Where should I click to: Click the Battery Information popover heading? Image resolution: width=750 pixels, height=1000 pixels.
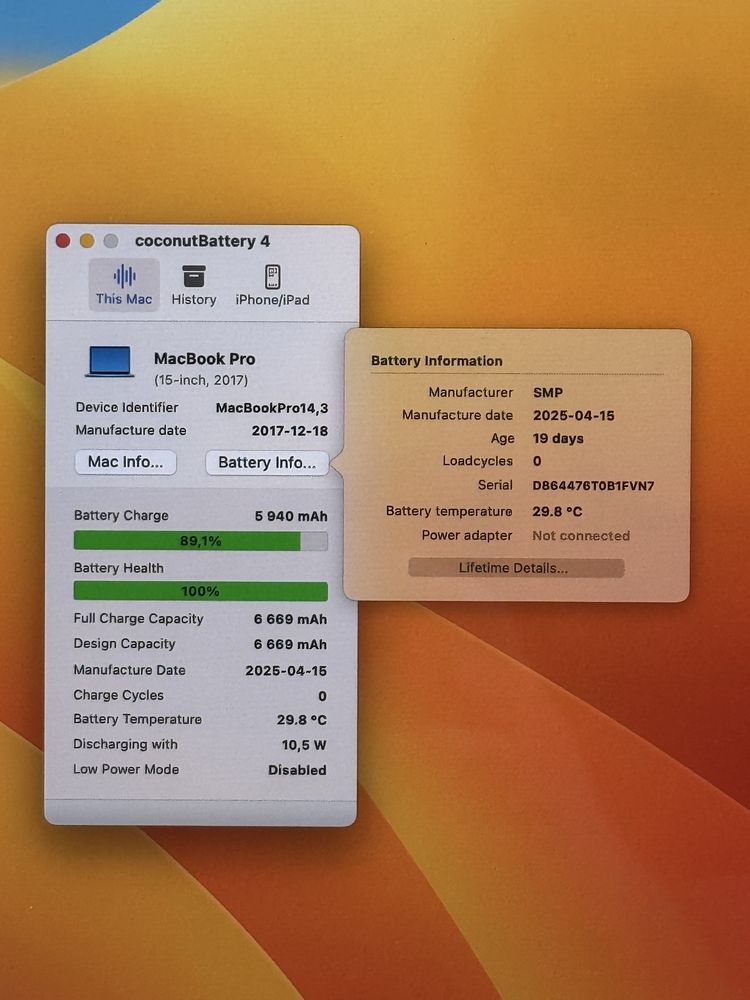[x=437, y=361]
